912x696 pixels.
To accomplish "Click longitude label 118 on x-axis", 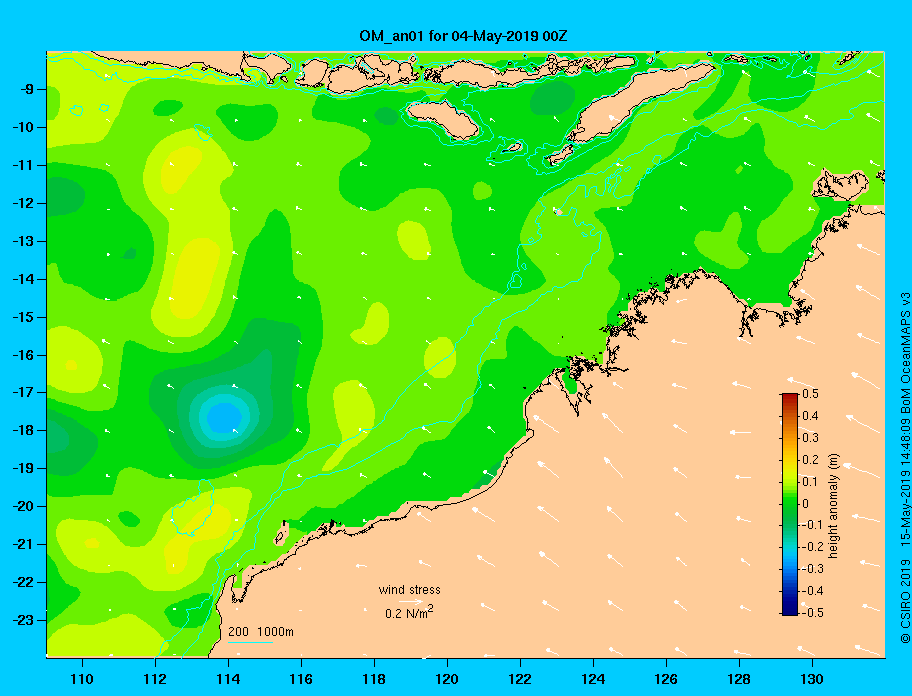I will tap(374, 679).
